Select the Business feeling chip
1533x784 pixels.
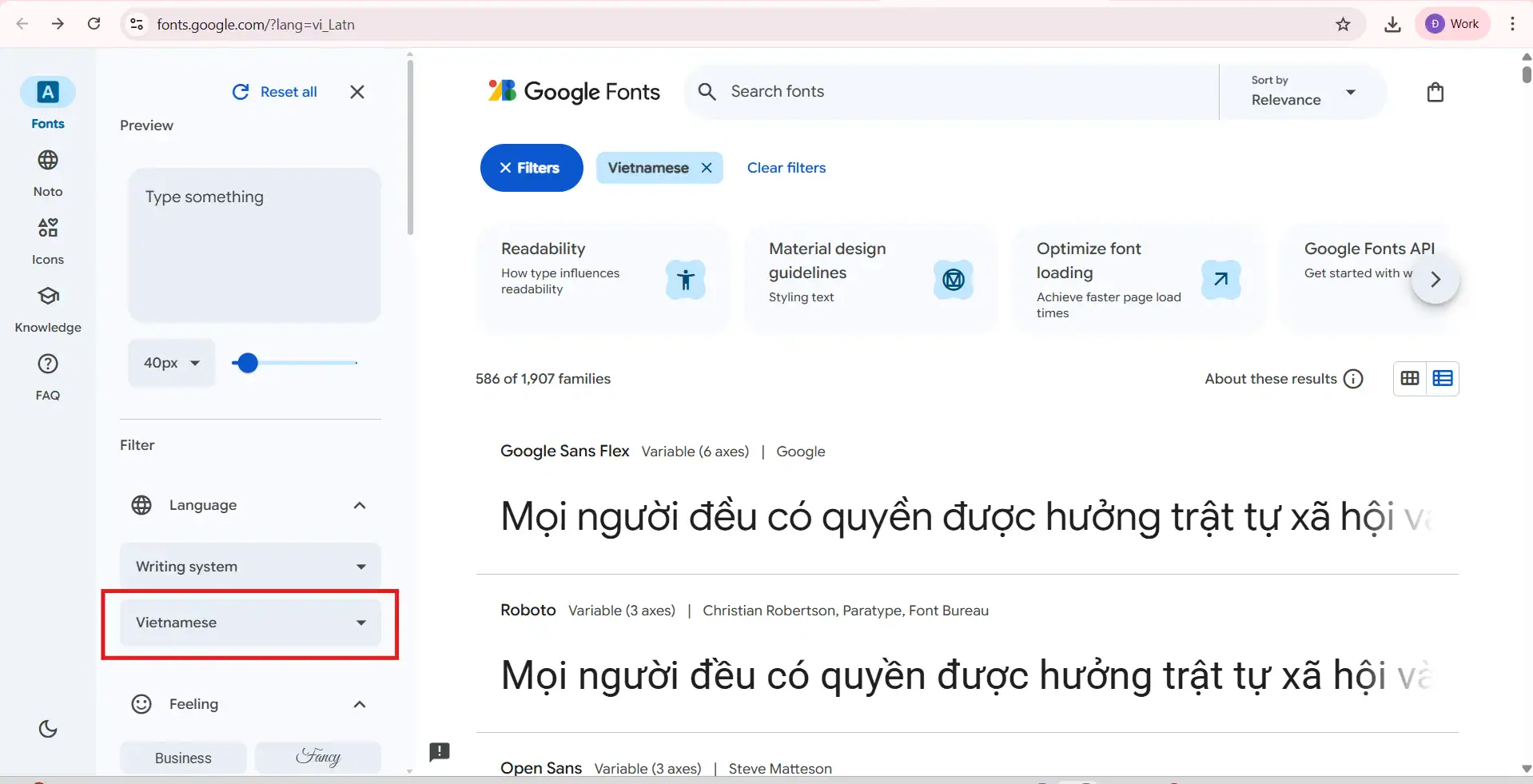[x=183, y=758]
